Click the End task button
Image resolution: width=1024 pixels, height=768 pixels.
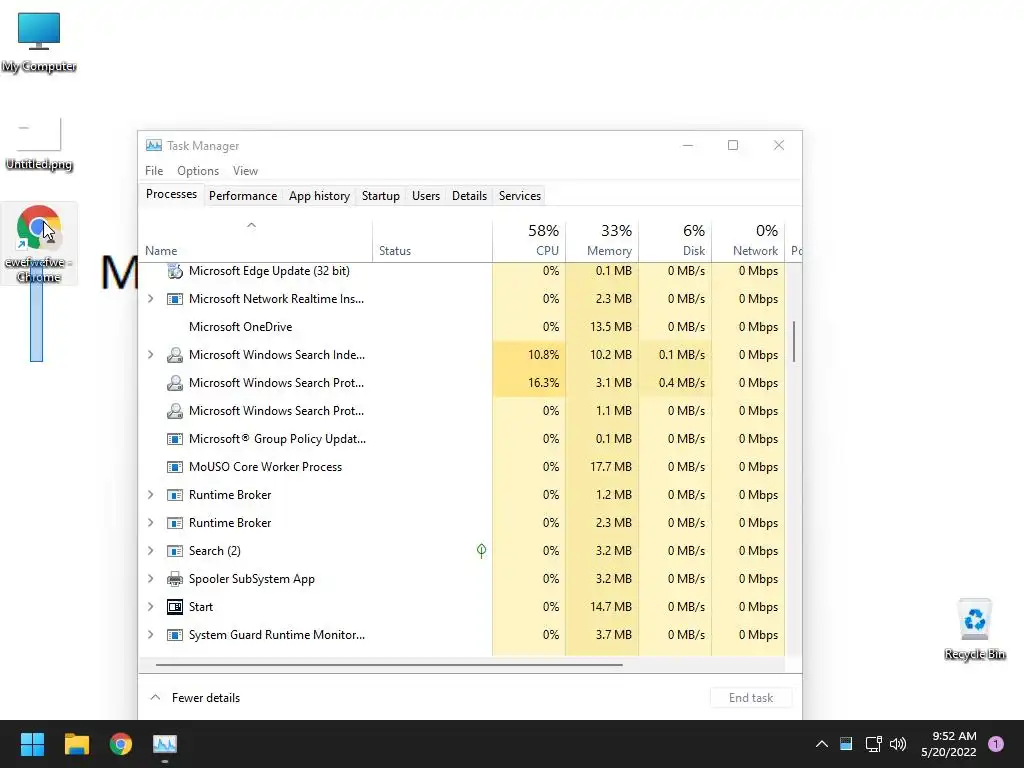[751, 697]
